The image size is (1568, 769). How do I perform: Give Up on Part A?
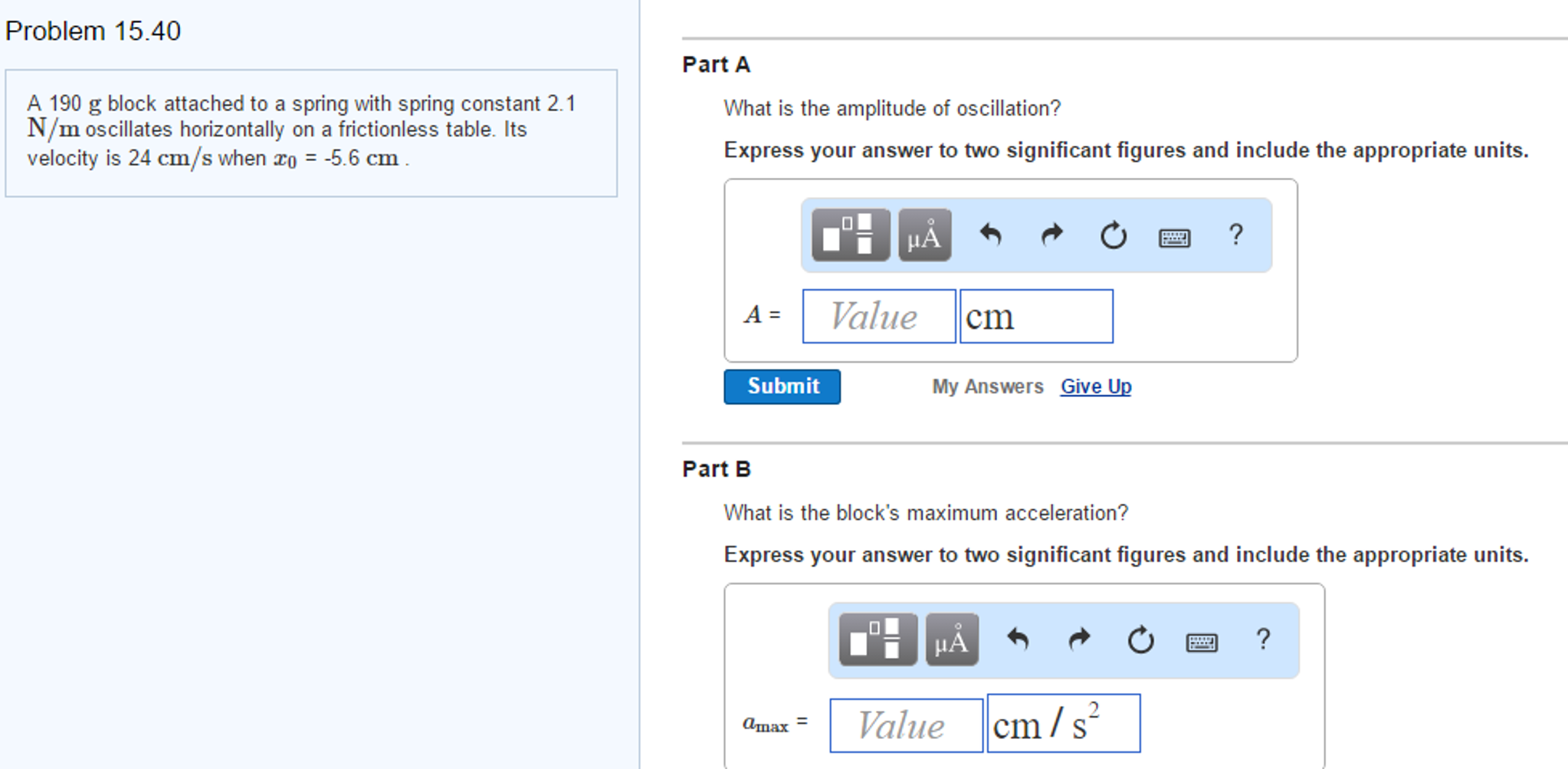point(1095,386)
